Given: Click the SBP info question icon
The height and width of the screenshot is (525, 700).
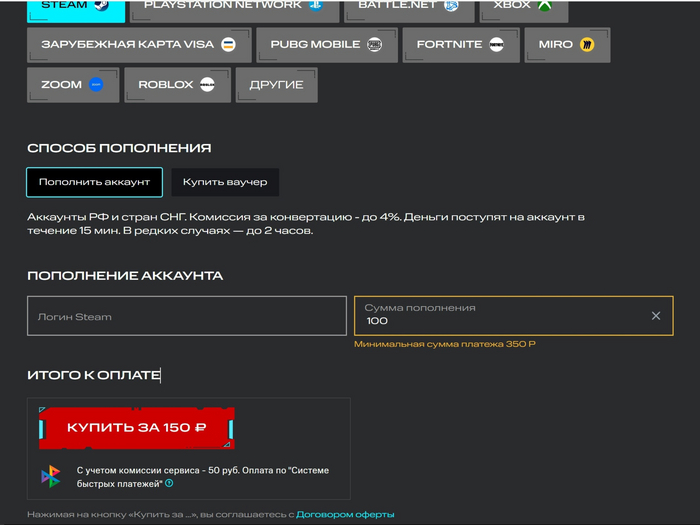Looking at the screenshot, I should point(169,483).
